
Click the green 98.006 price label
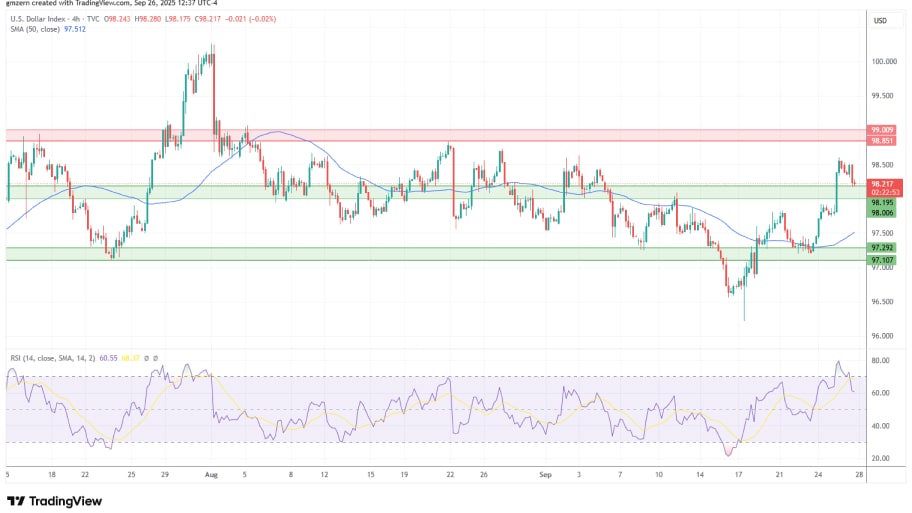click(x=882, y=213)
